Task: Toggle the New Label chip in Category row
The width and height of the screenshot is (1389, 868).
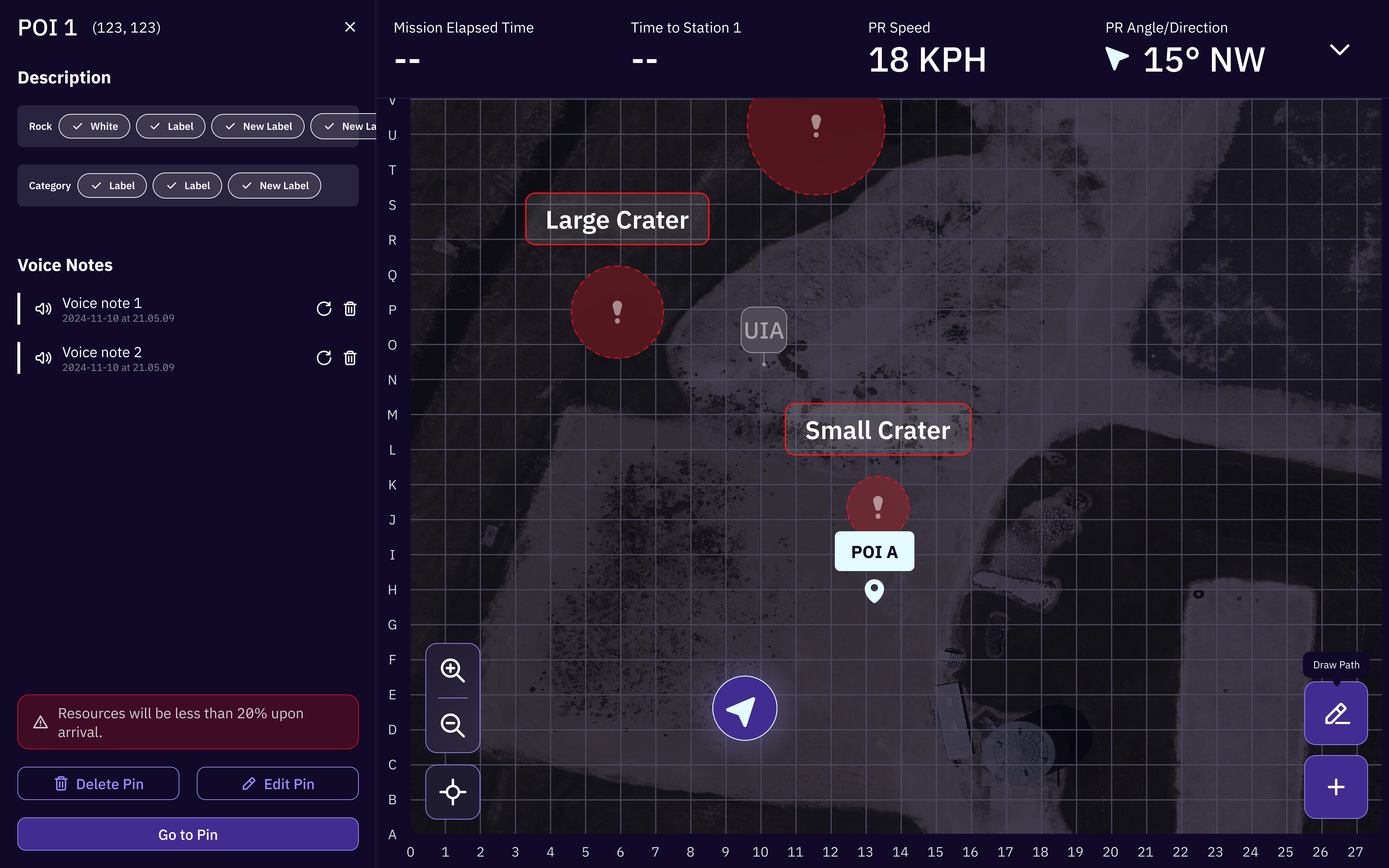Action: click(x=274, y=185)
